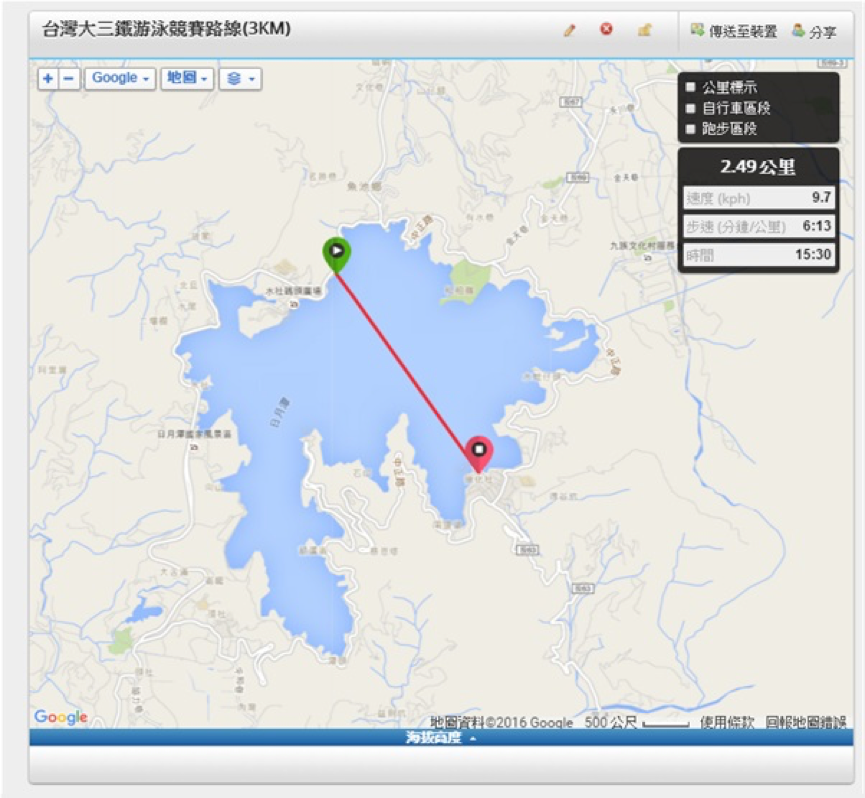Click the pace field showing 6:13
865x798 pixels.
click(x=759, y=226)
